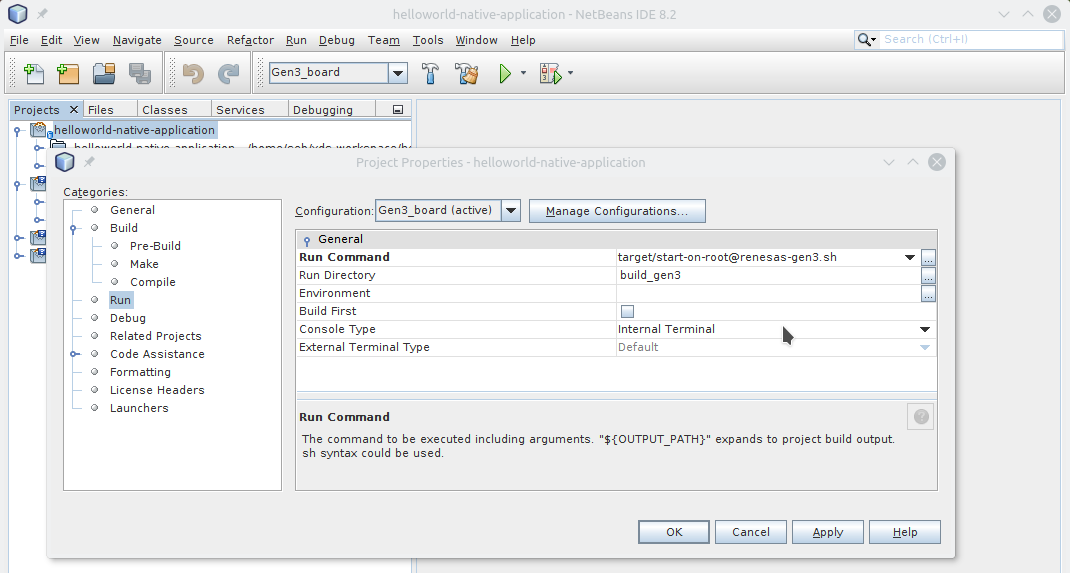
Task: Select the Launchers category
Action: 139,408
